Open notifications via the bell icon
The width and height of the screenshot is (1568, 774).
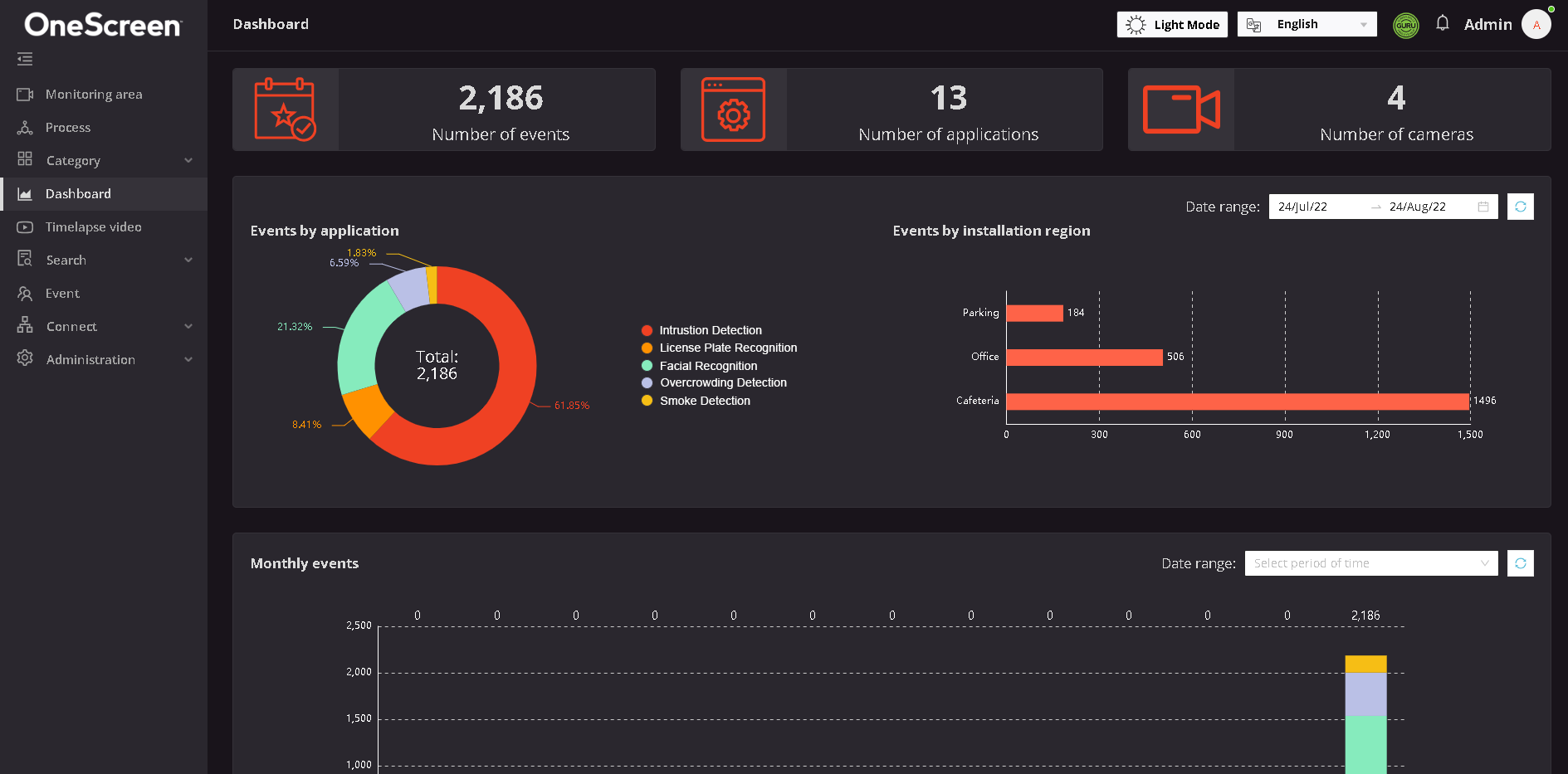click(x=1443, y=23)
